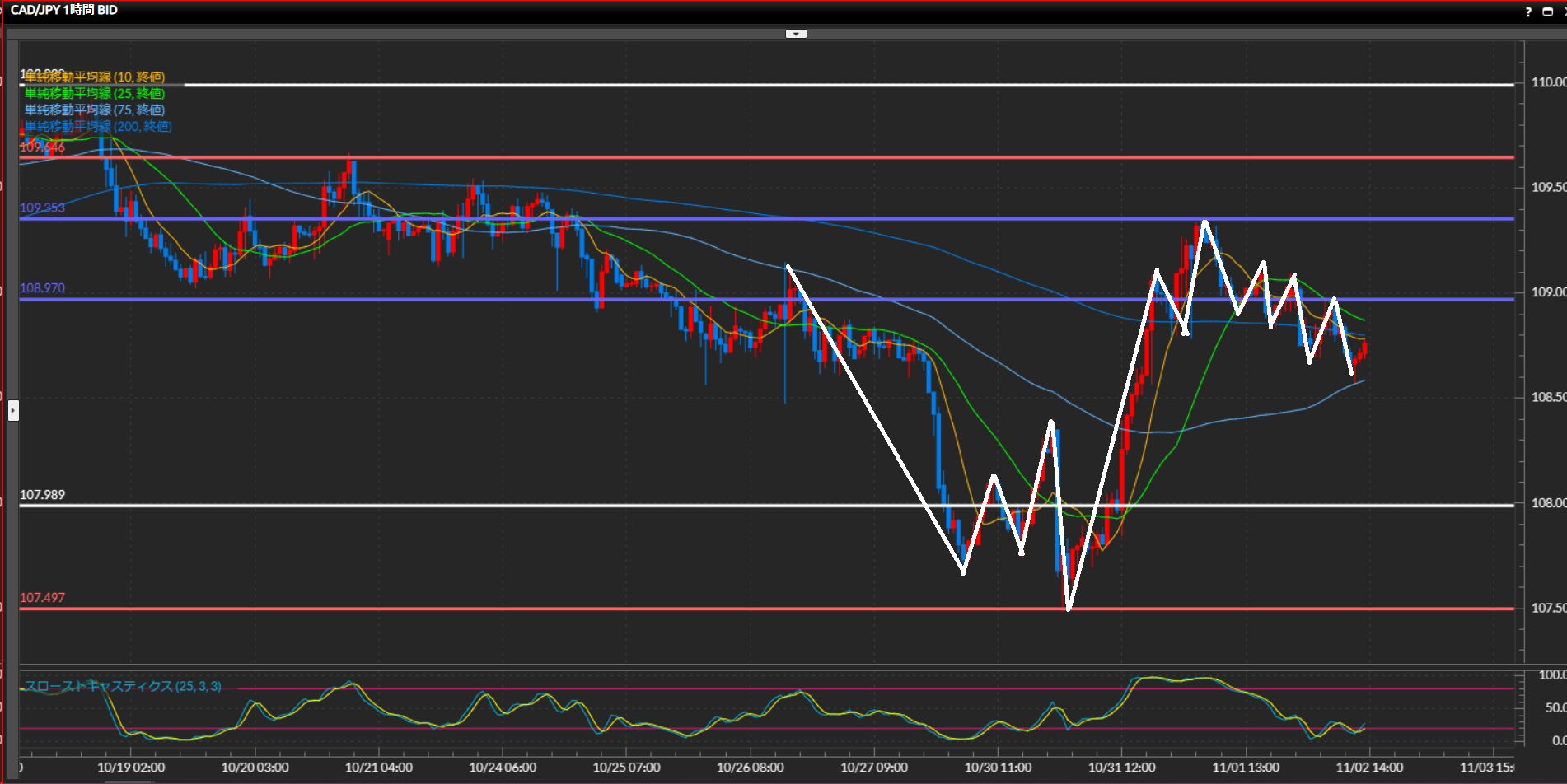Pick the purple horizontal line at 108.970
This screenshot has width=1567, height=784.
(x=494, y=299)
